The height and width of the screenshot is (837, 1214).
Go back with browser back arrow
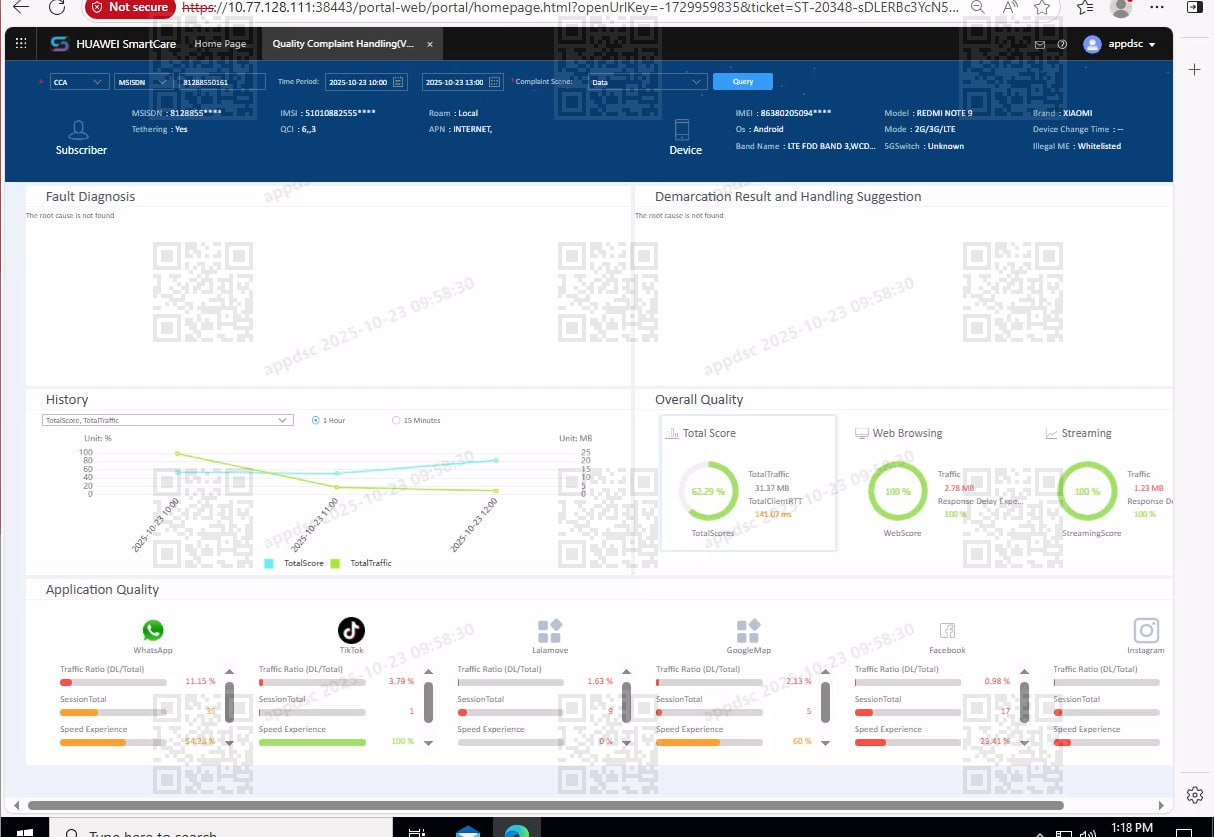coord(21,7)
